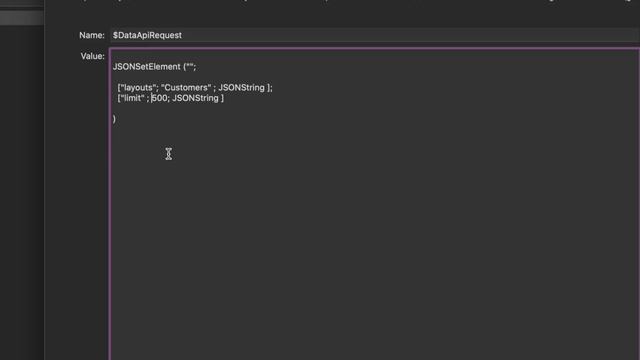Click the JSONSetElement function text
Image resolution: width=640 pixels, height=360 pixels.
pos(147,67)
